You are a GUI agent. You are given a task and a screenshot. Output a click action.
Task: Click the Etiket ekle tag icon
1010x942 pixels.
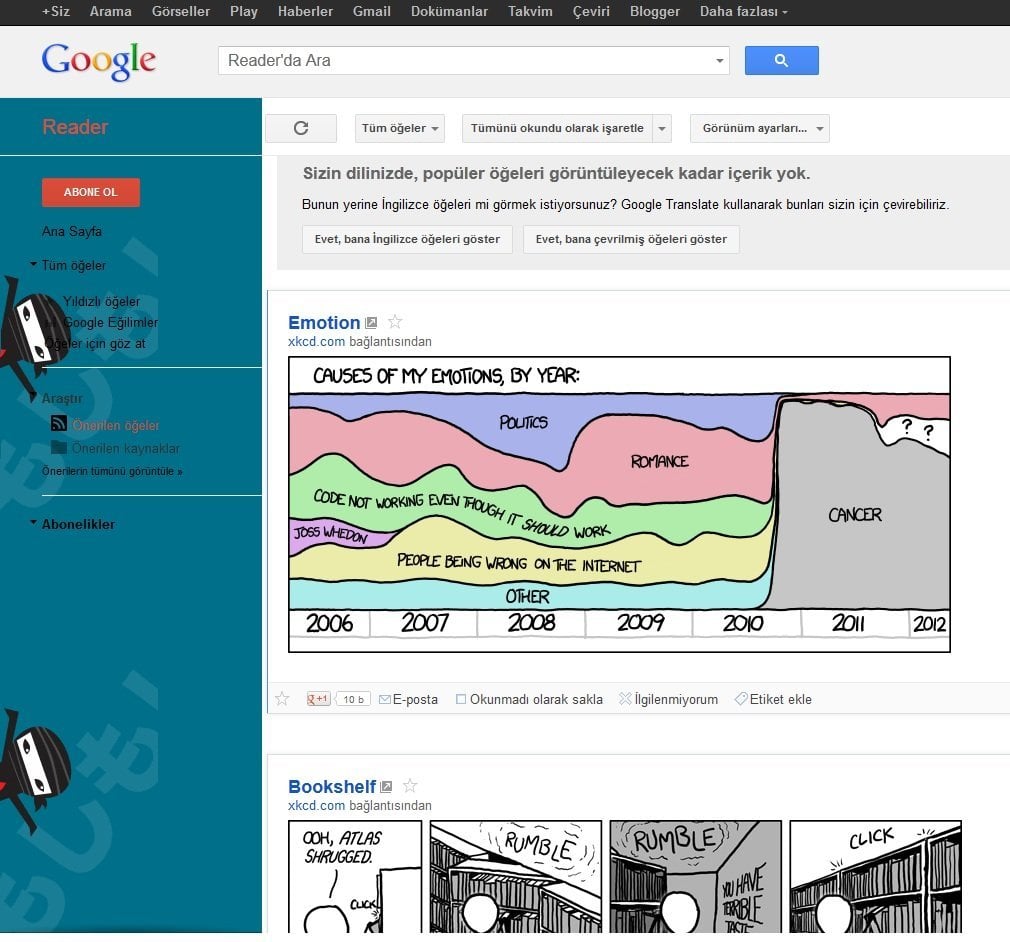pyautogui.click(x=741, y=698)
